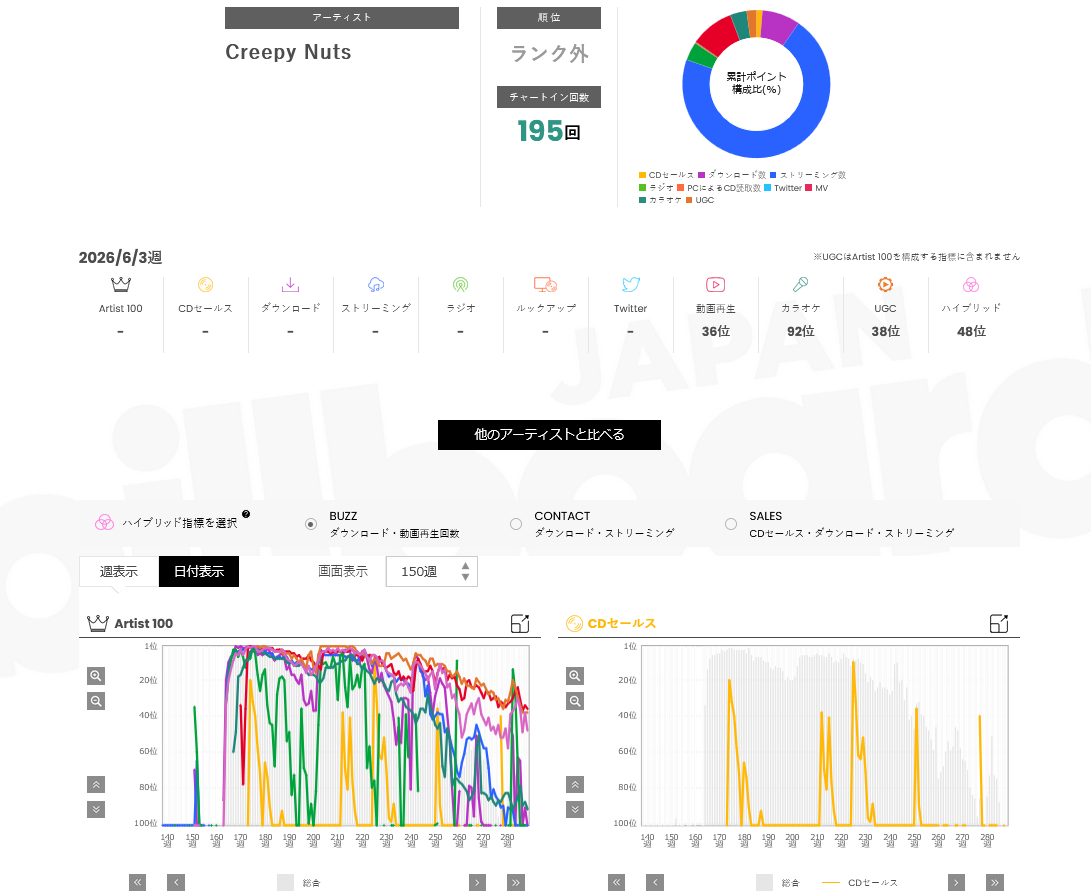This screenshot has width=1091, height=892.
Task: Click the 動画再生 video play icon
Action: pyautogui.click(x=715, y=285)
